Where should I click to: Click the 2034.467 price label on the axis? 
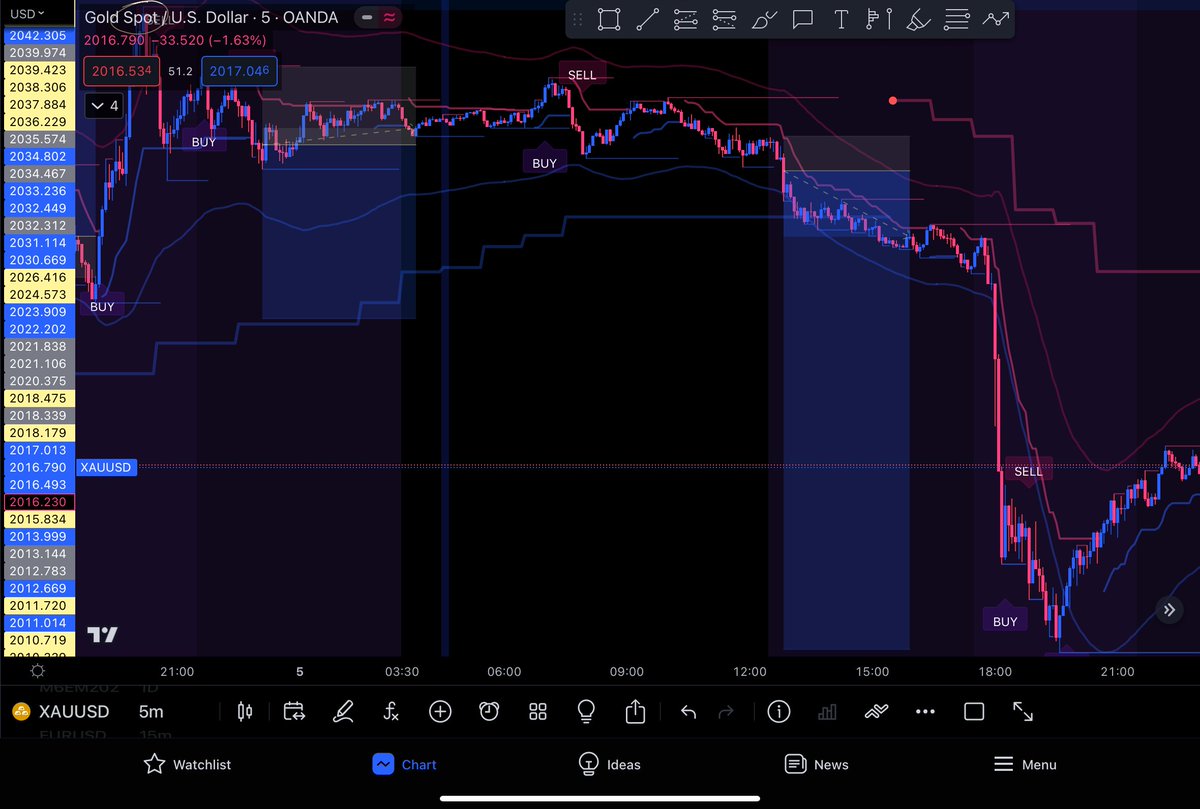tap(38, 173)
